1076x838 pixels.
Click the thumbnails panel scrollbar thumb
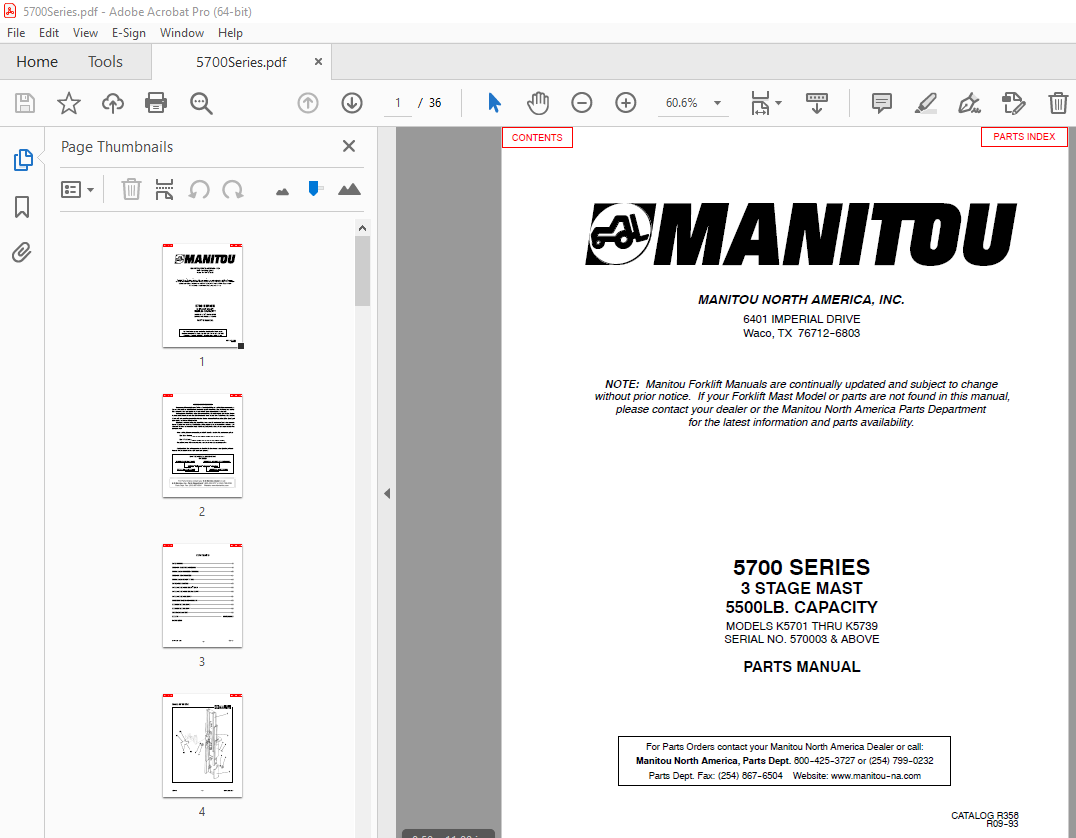[362, 271]
